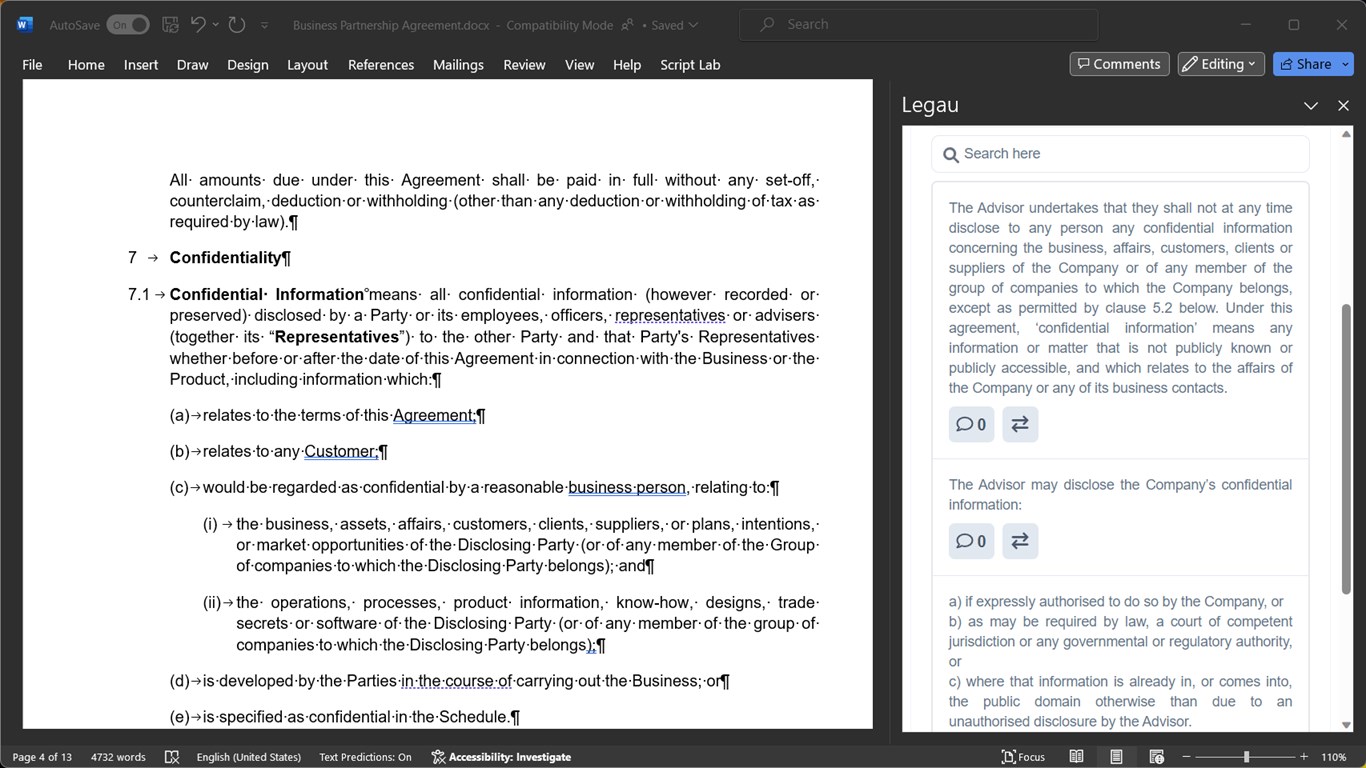Screen dimensions: 1366x768
Task: Click the Share button
Action: [1305, 64]
